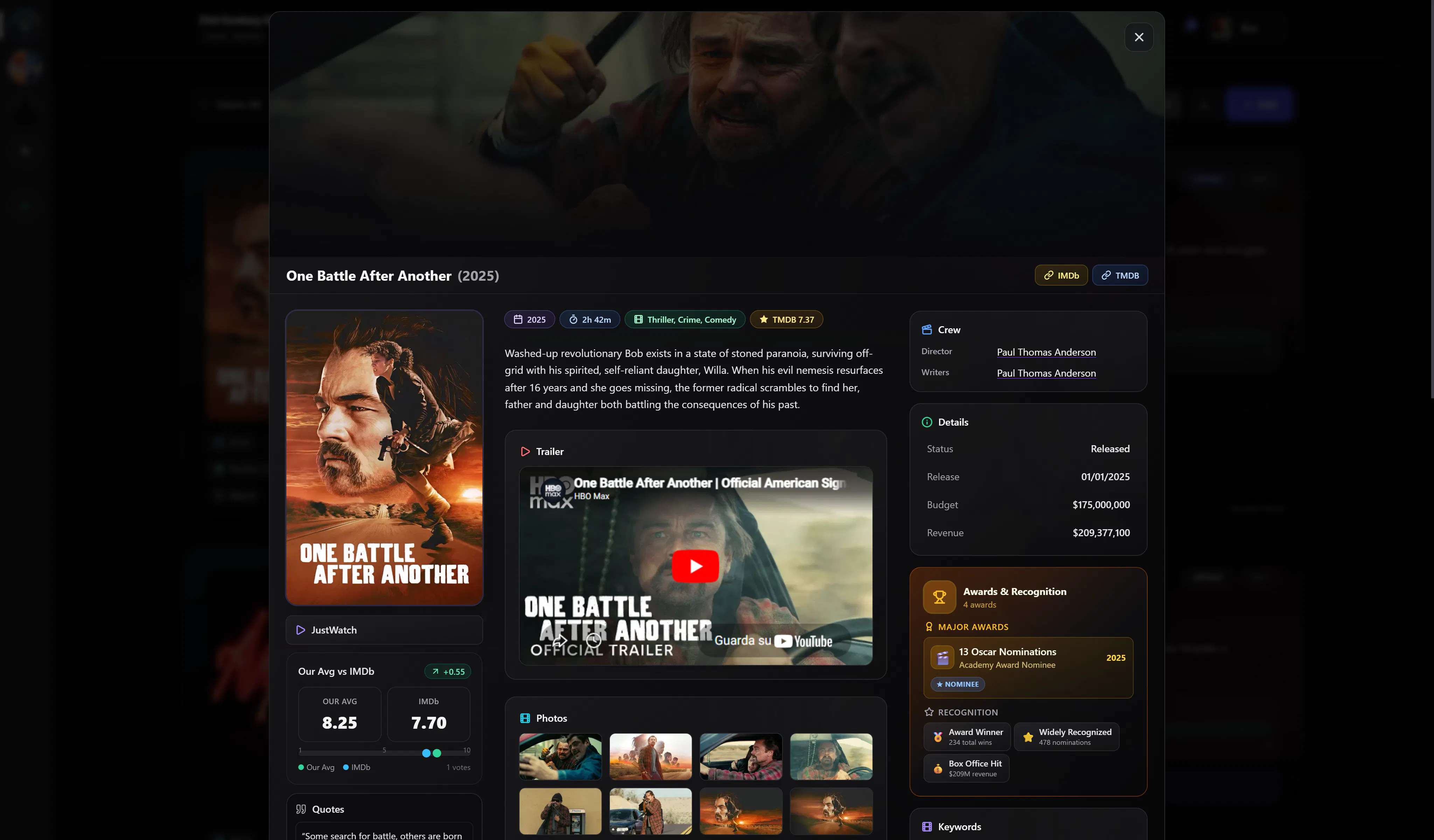1434x840 pixels.
Task: Open the photo of man standing before desert group
Action: coord(650,756)
